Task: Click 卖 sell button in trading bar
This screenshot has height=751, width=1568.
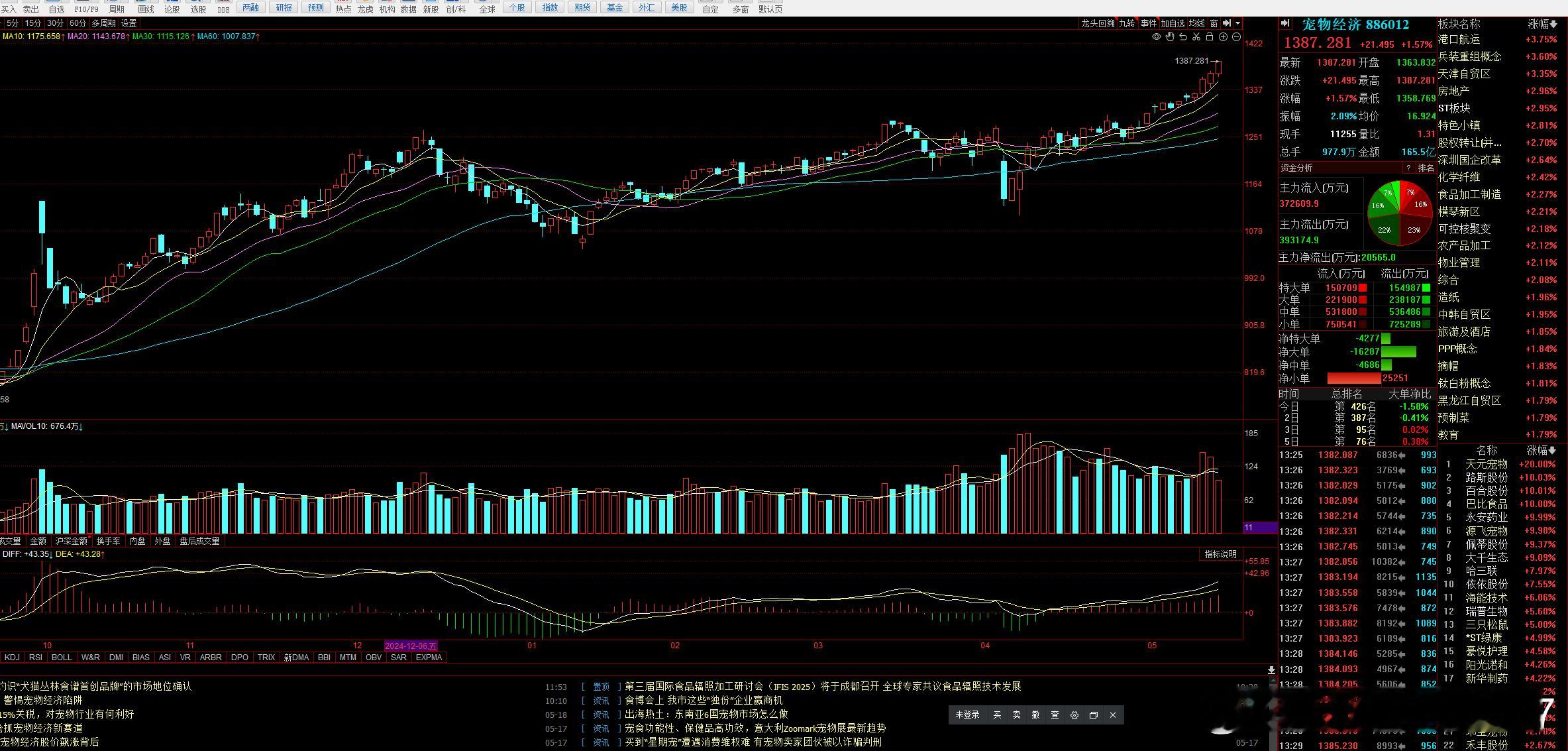Action: 1016,715
